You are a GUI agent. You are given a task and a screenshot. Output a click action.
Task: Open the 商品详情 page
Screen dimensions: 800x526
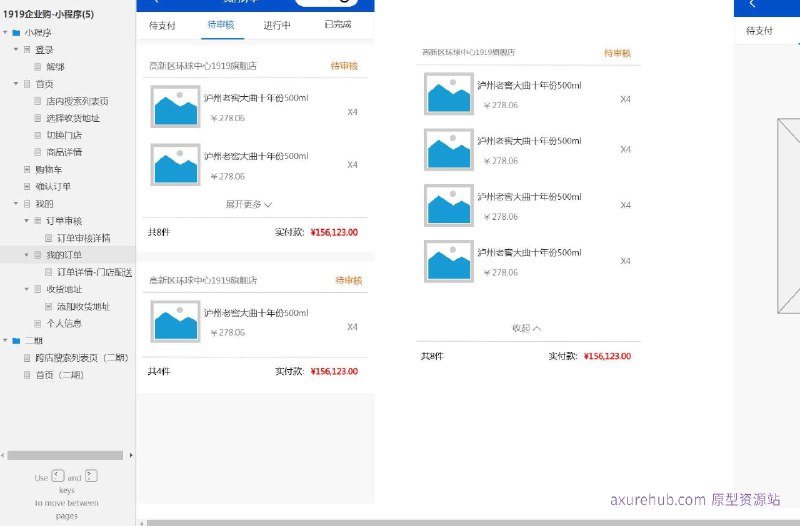pos(64,152)
